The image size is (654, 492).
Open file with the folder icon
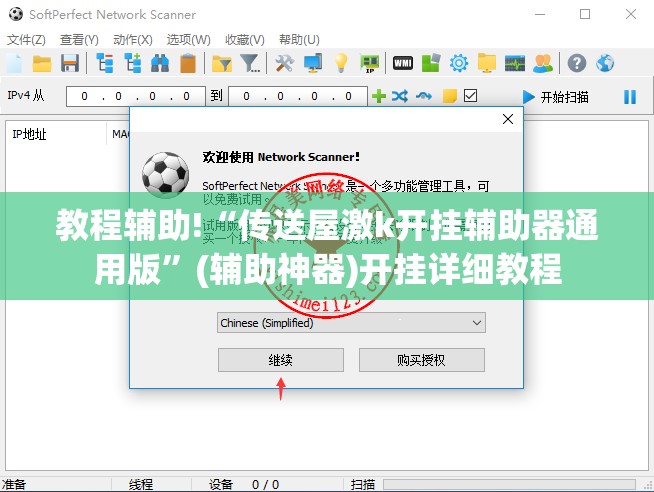(x=42, y=63)
